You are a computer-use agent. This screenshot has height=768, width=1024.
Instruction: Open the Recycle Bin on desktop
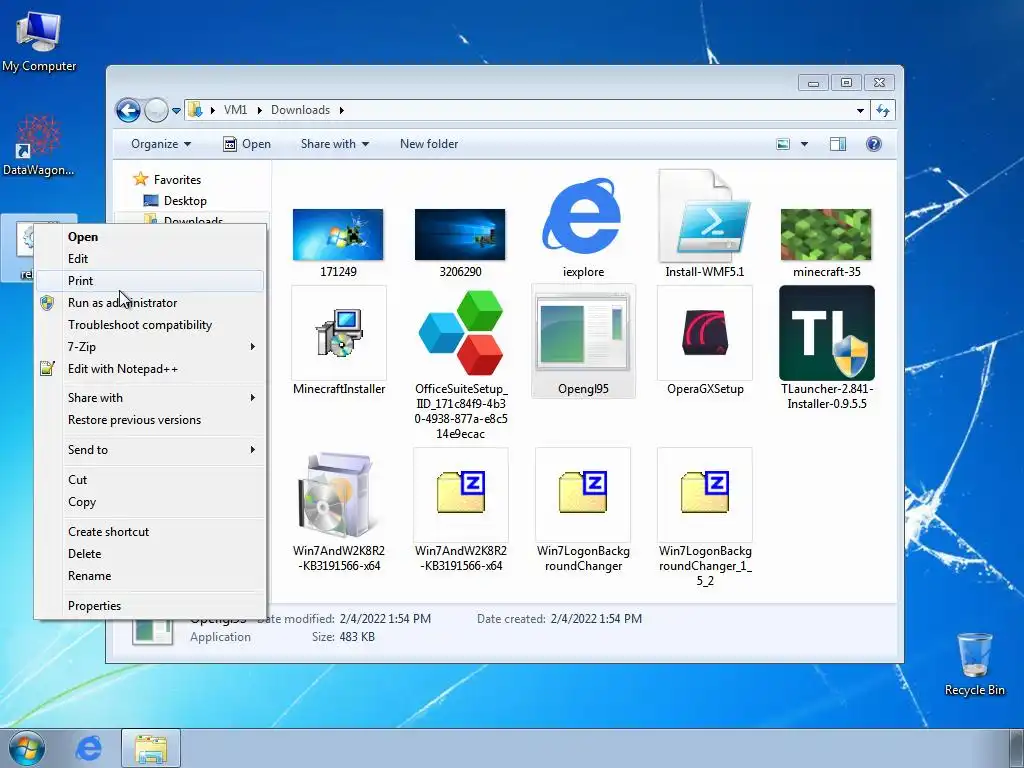click(x=974, y=664)
